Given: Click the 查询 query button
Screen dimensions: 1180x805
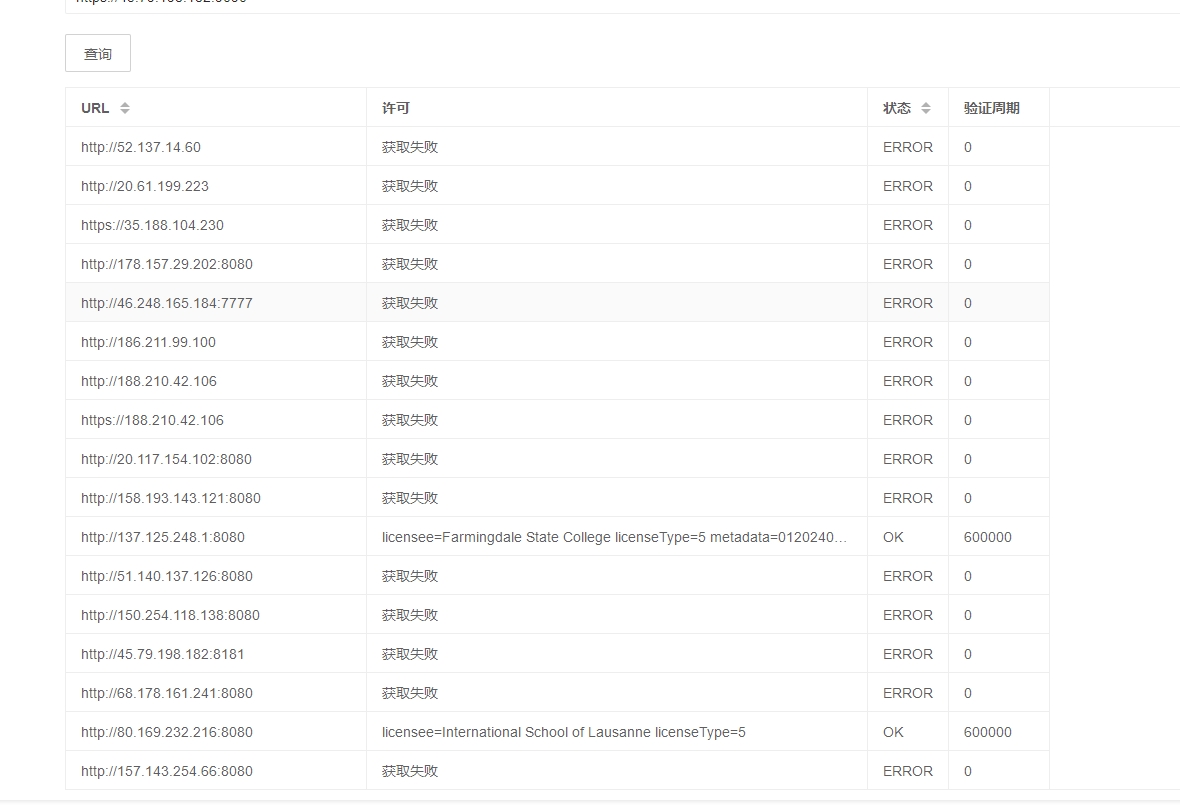Looking at the screenshot, I should pyautogui.click(x=97, y=54).
